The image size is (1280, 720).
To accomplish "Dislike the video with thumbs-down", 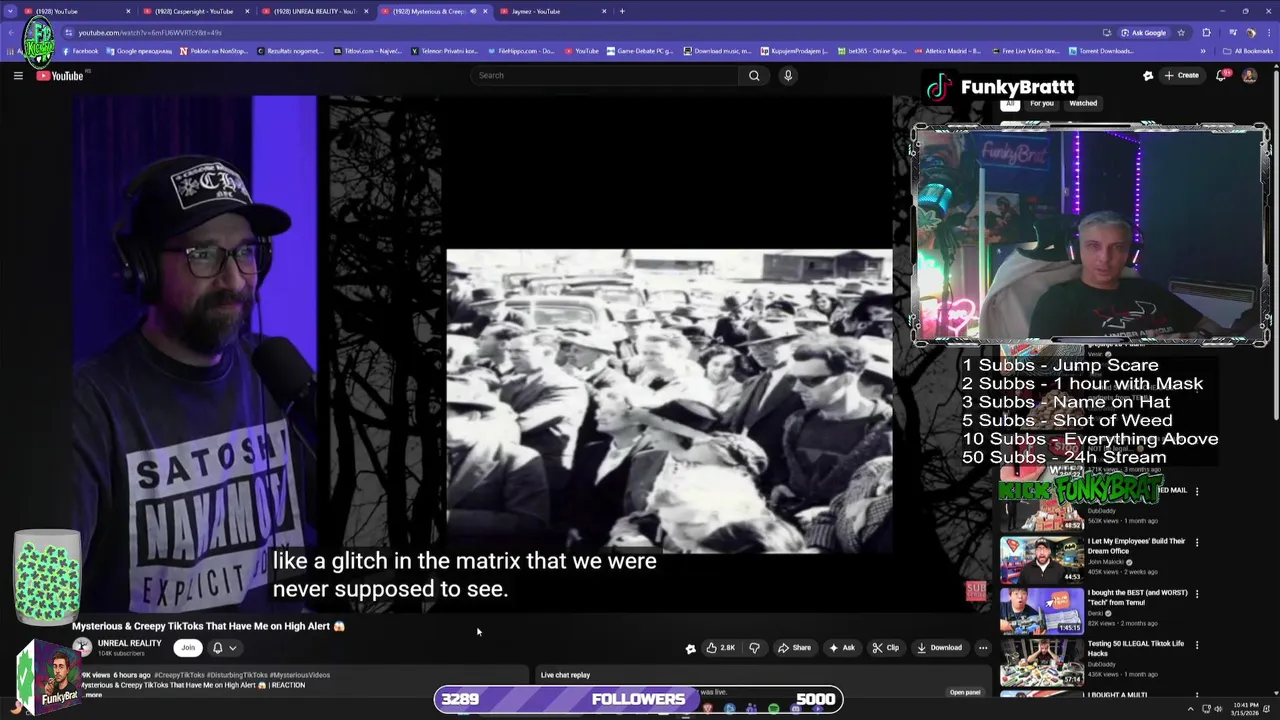I will (754, 648).
